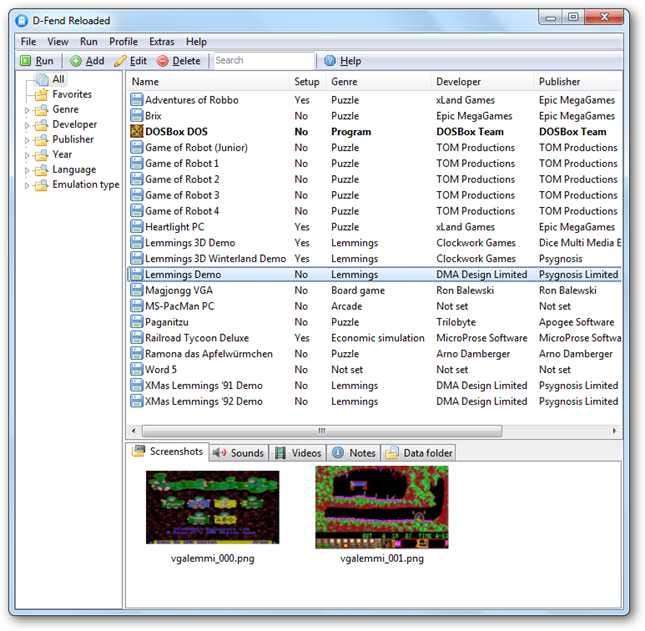
Task: Click the Edit pencil icon
Action: pos(120,61)
